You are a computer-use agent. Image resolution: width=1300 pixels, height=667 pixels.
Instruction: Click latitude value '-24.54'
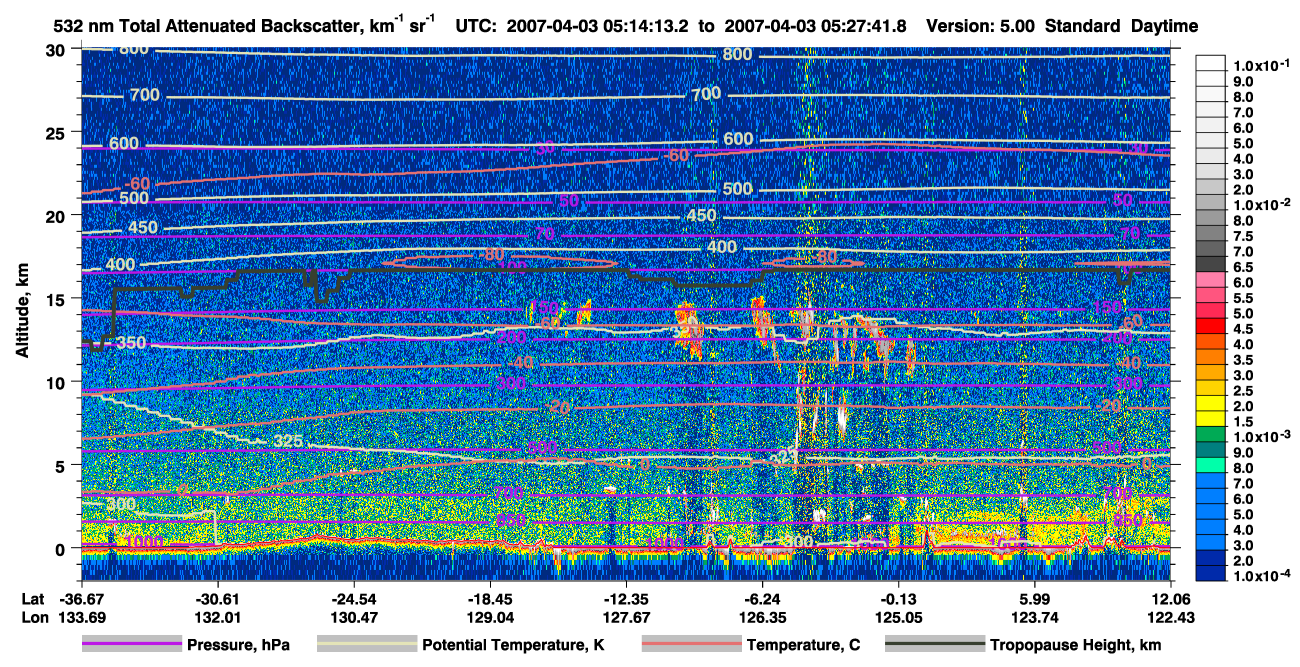point(353,599)
